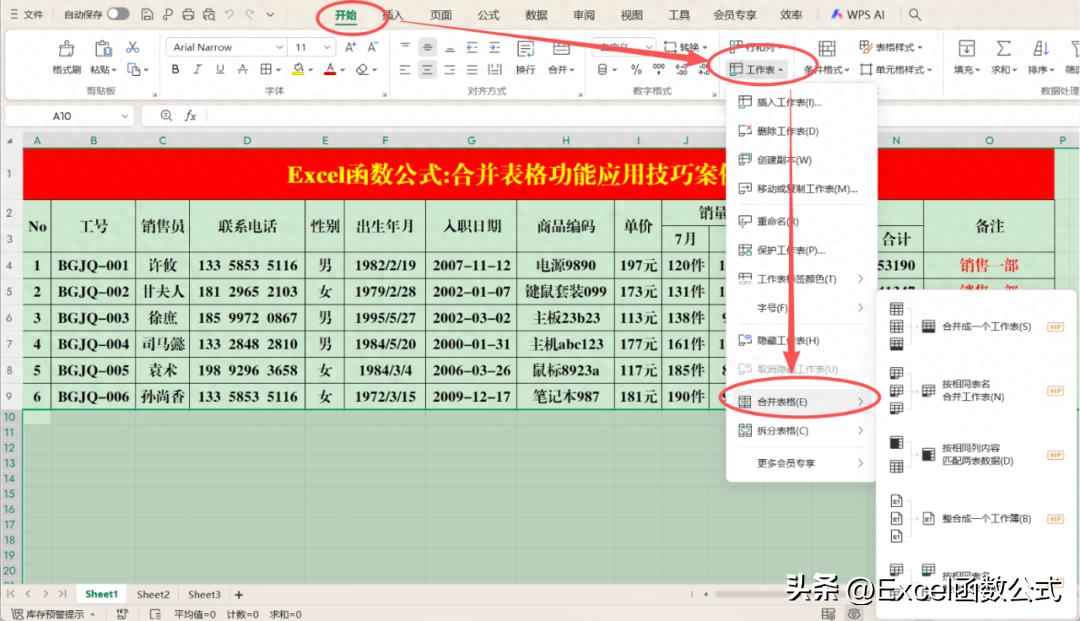The width and height of the screenshot is (1080, 621).
Task: Toggle strikethrough formatting
Action: coord(242,70)
